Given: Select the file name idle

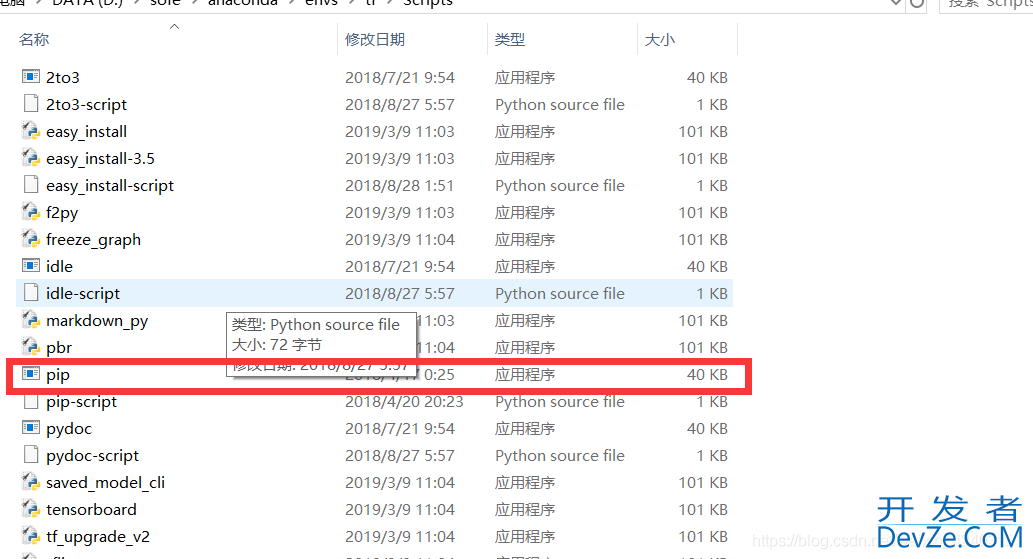Looking at the screenshot, I should pos(59,267).
